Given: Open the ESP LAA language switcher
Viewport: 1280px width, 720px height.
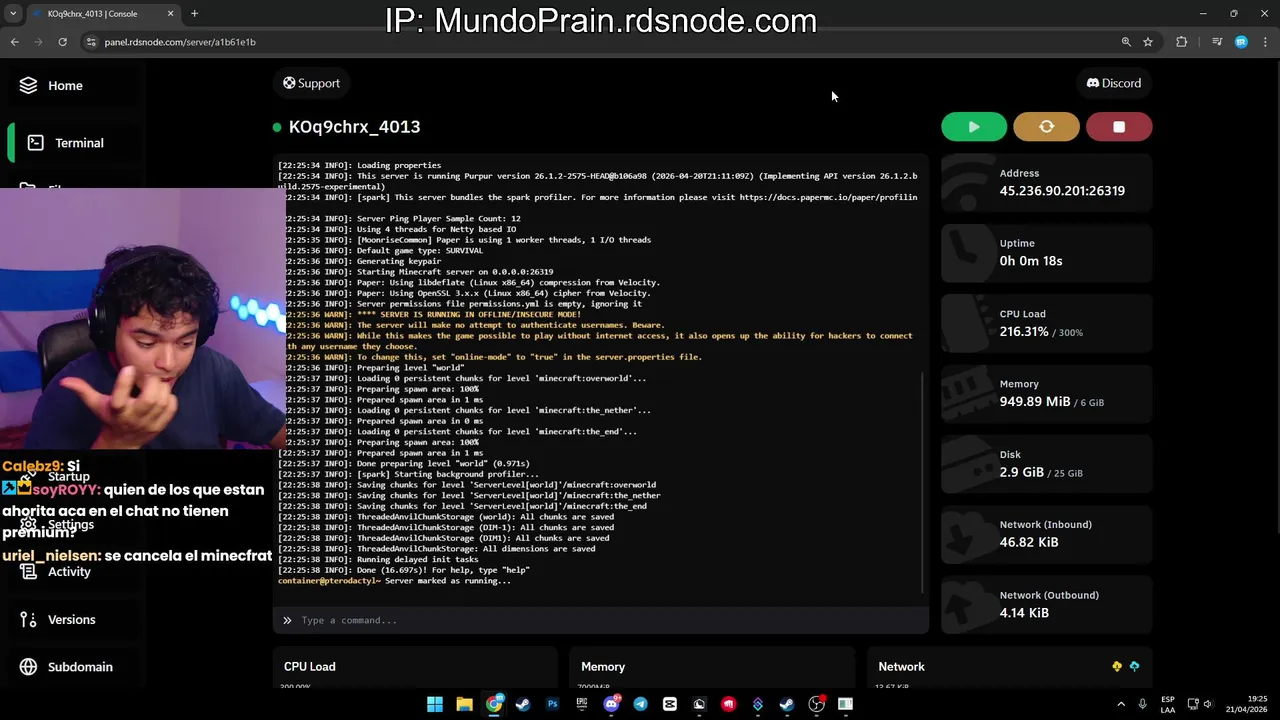Looking at the screenshot, I should pos(1168,704).
